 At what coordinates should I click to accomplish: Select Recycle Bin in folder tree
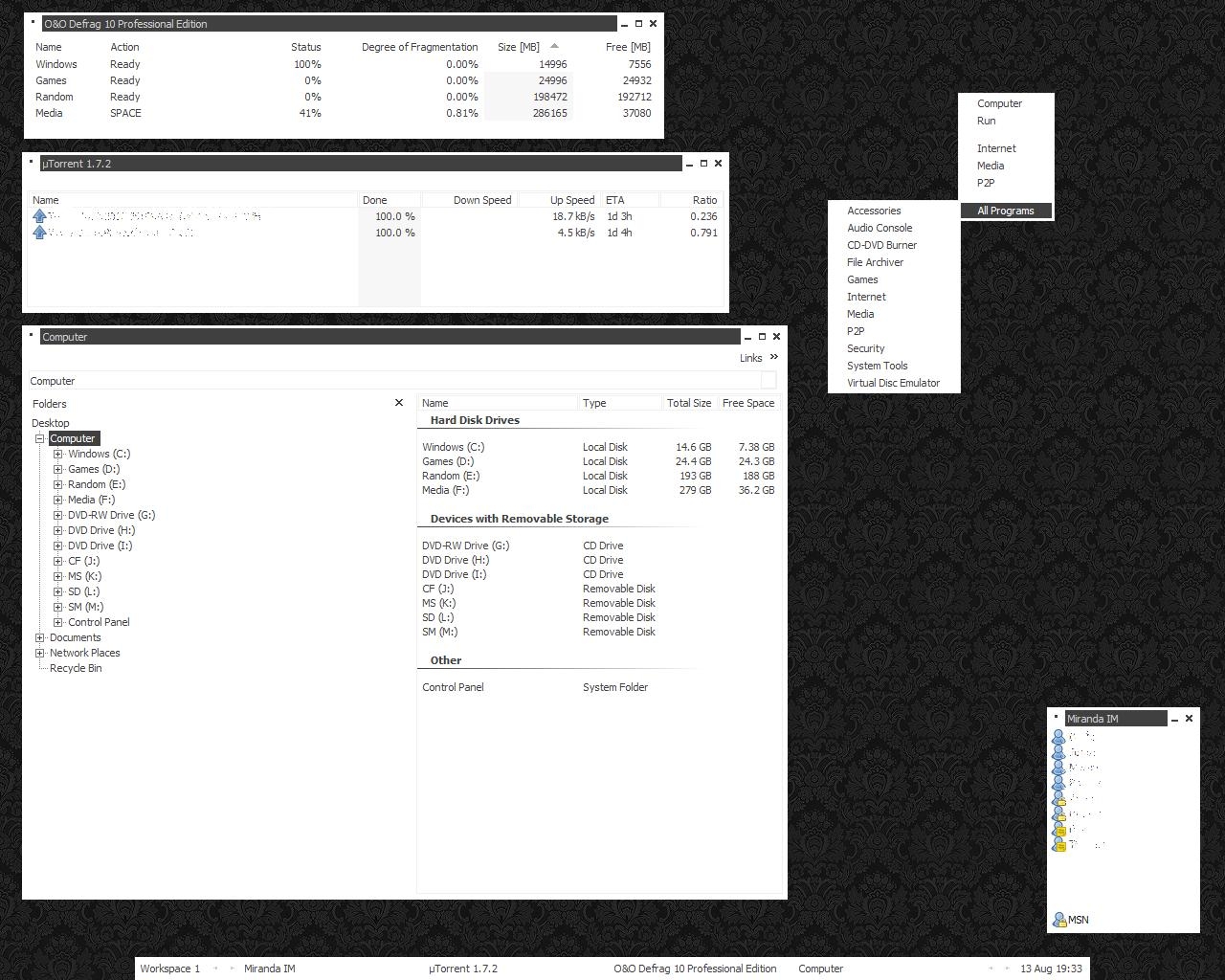tap(76, 668)
